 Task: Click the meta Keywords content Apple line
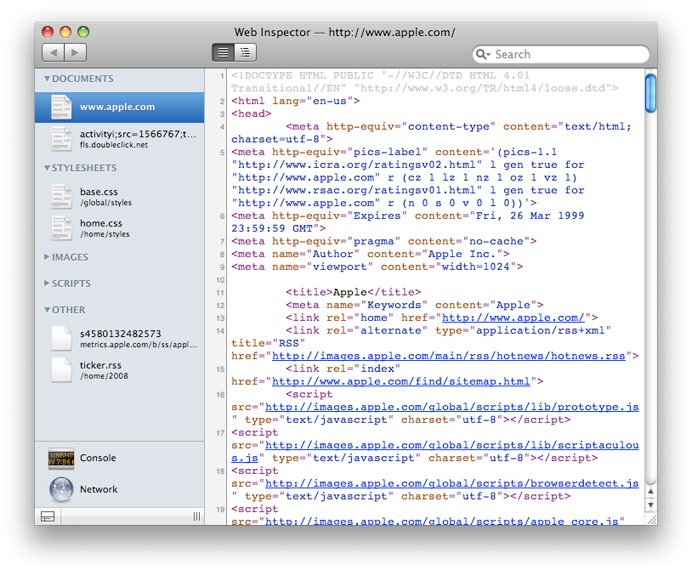point(414,305)
